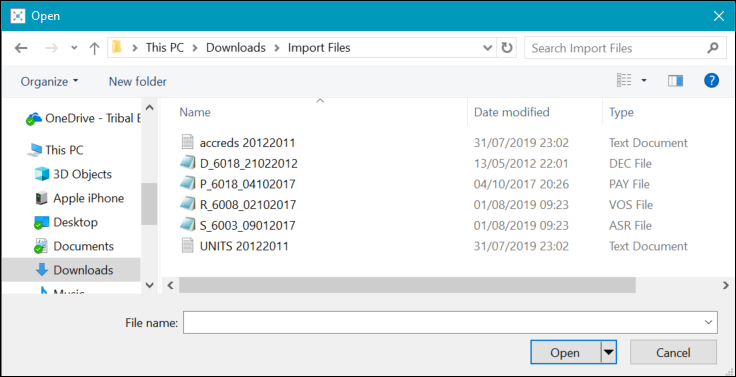Click the horizontal scroll left arrow
Viewport: 736px width, 377px height.
click(x=170, y=285)
